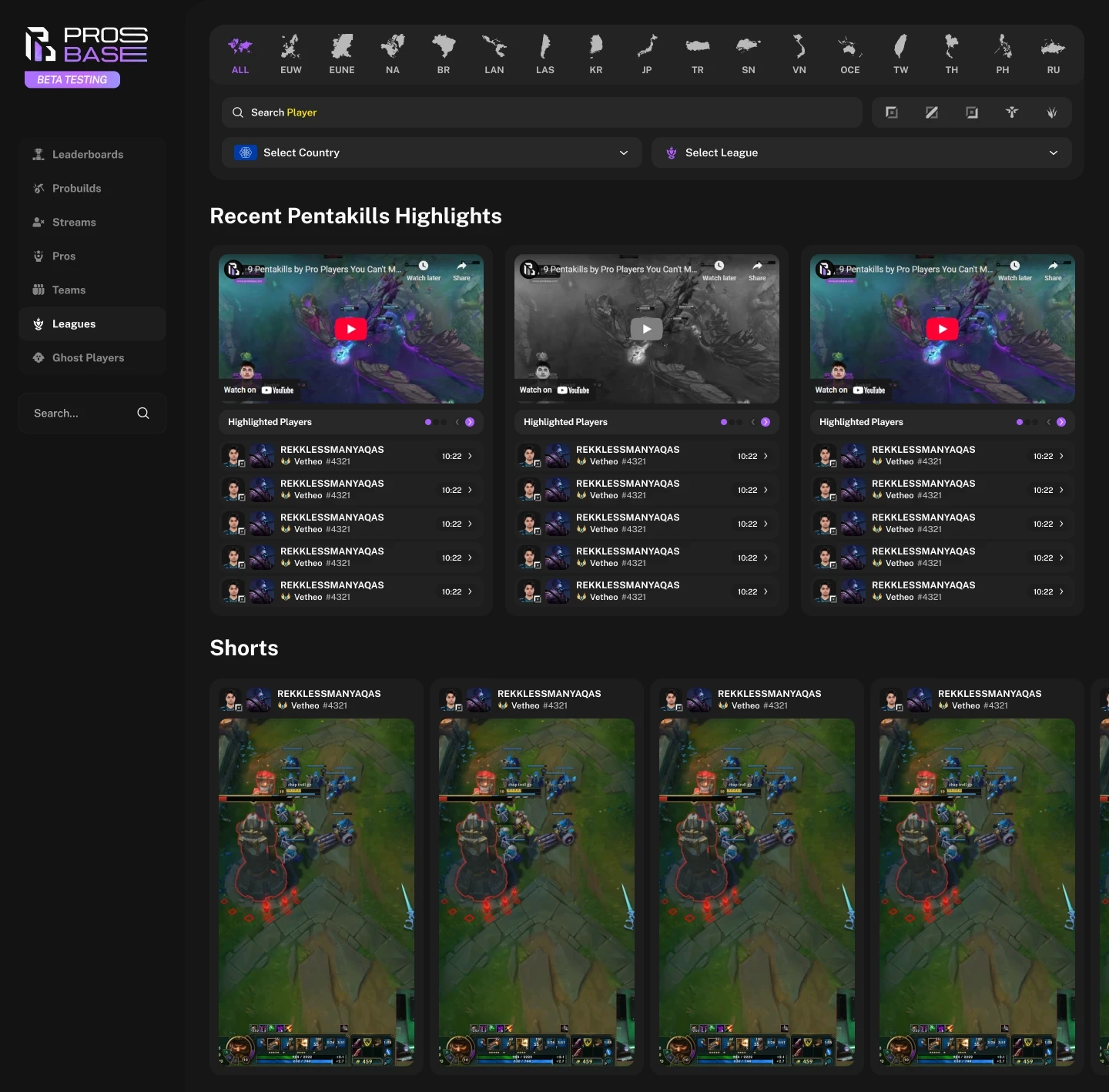Select the KR region tab

click(x=596, y=55)
